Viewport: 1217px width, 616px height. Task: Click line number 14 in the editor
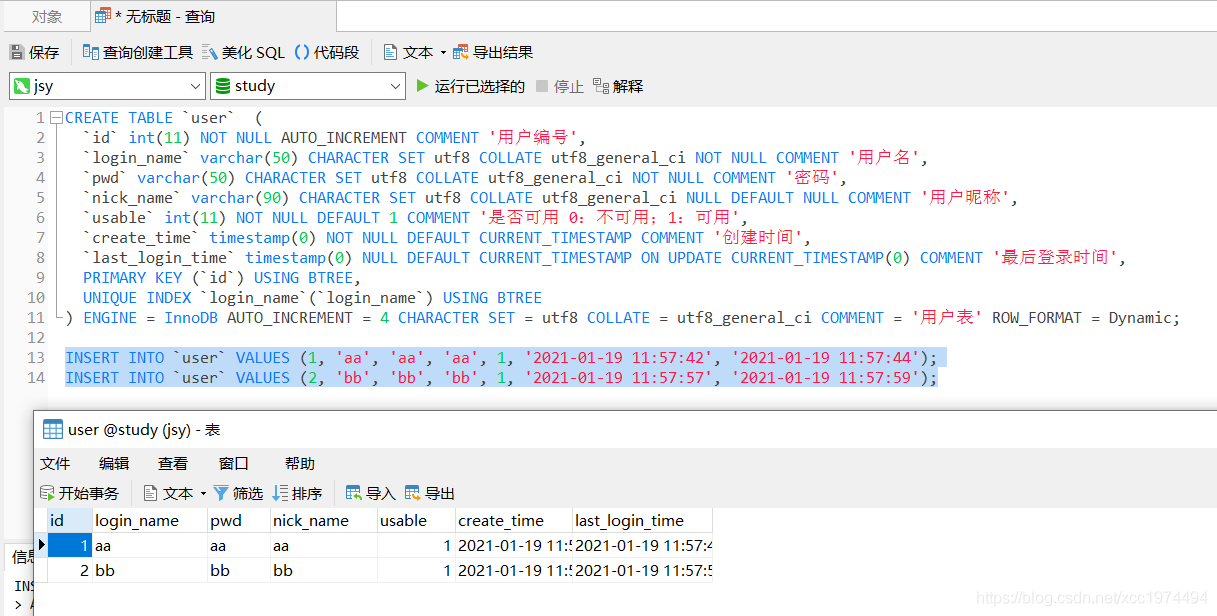point(36,378)
